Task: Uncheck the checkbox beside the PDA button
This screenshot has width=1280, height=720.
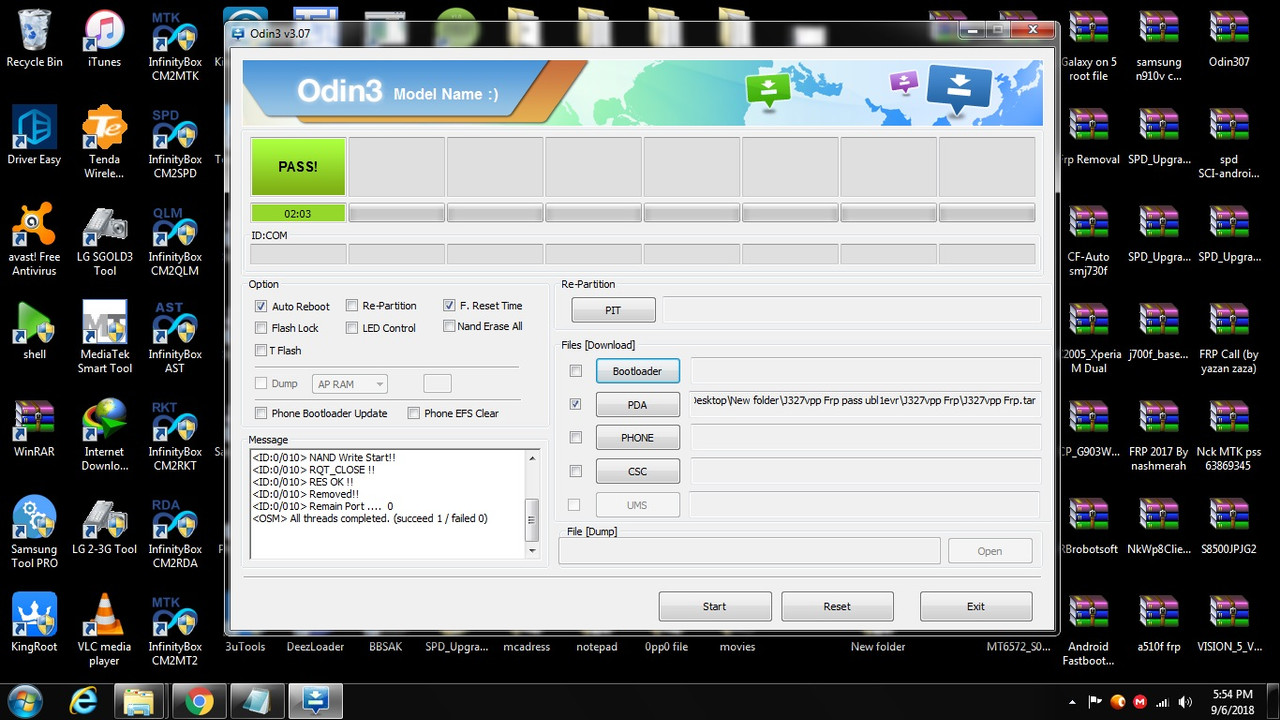Action: click(575, 405)
